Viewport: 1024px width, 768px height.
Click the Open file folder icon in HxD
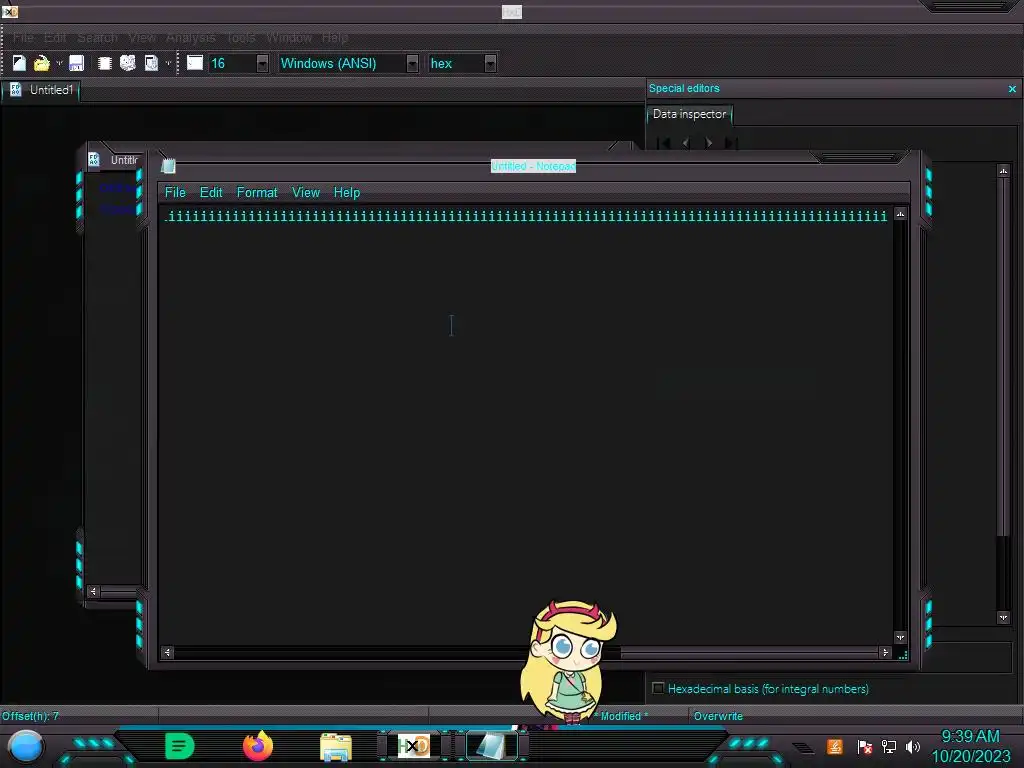click(42, 63)
